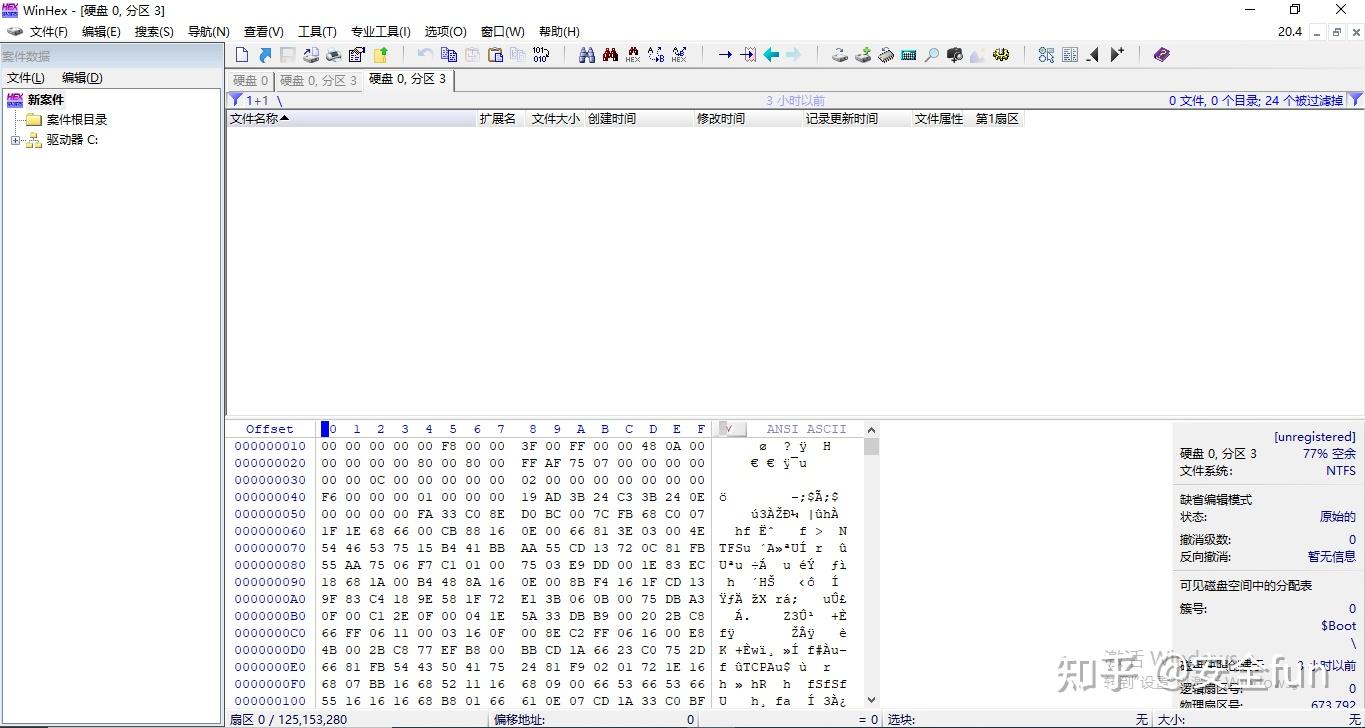Click the clipboard Paste toolbar icon
The height and width of the screenshot is (728, 1365).
(495, 55)
